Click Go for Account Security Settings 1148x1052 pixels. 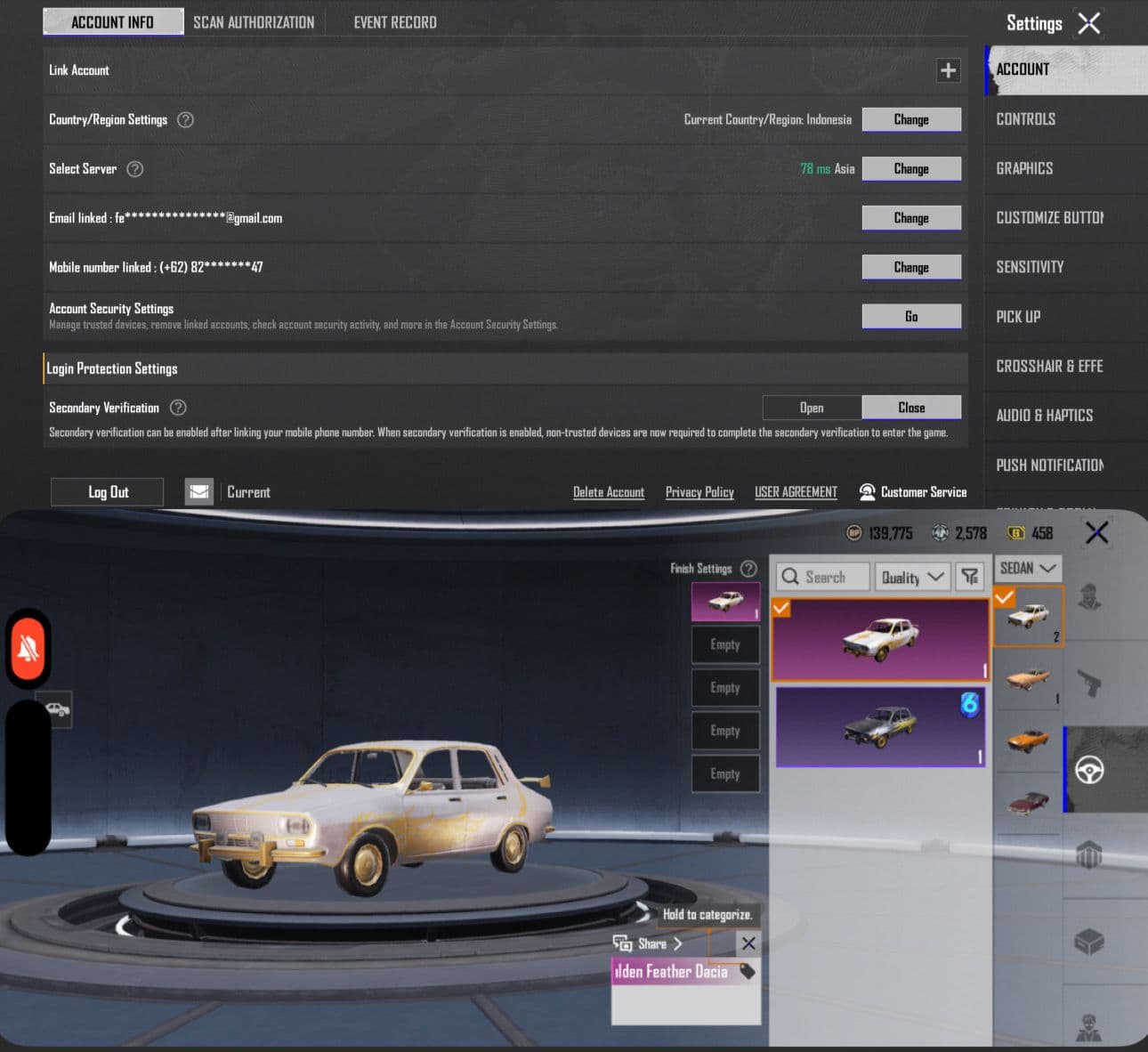click(911, 316)
